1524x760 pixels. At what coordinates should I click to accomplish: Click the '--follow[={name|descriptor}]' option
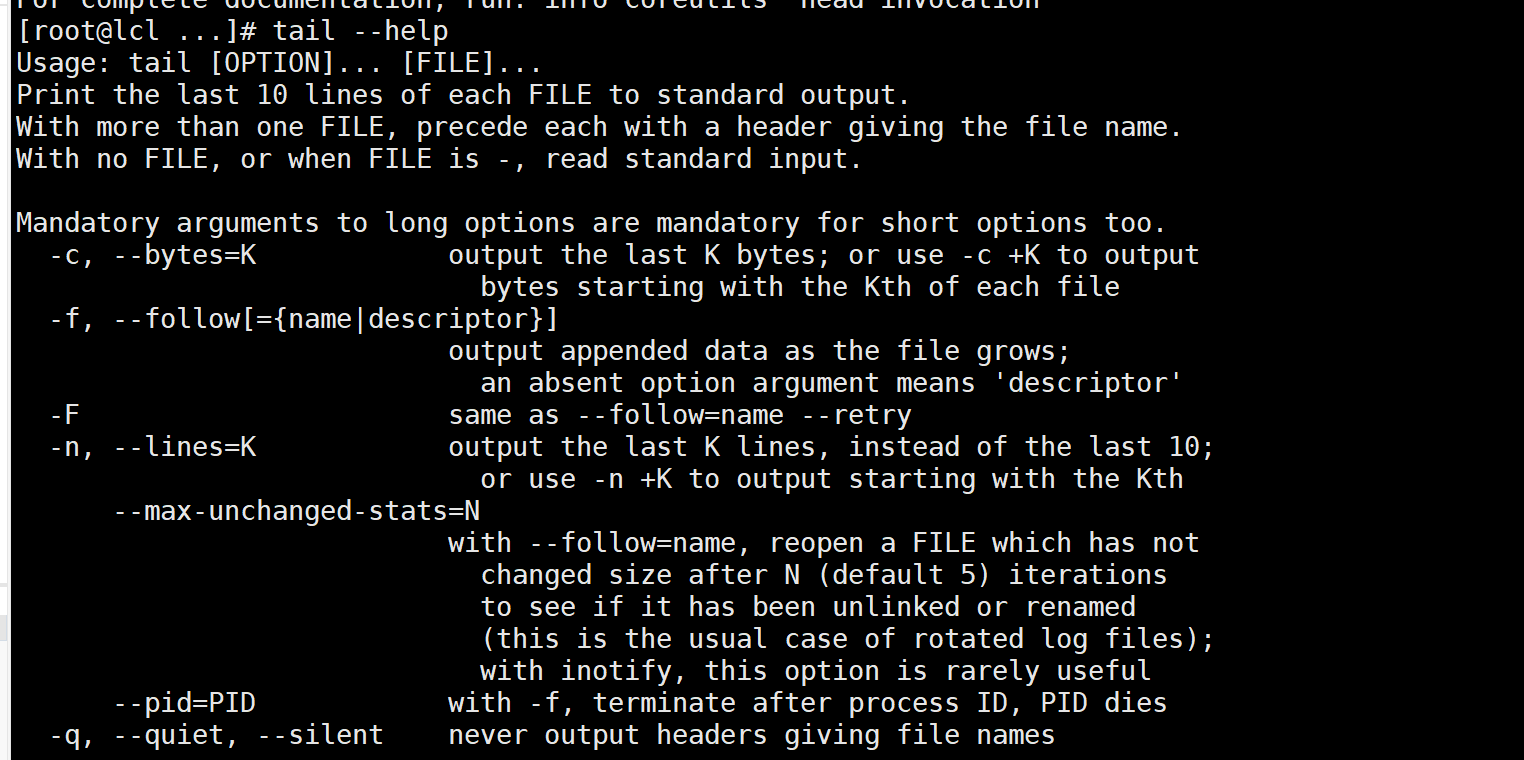[x=336, y=319]
